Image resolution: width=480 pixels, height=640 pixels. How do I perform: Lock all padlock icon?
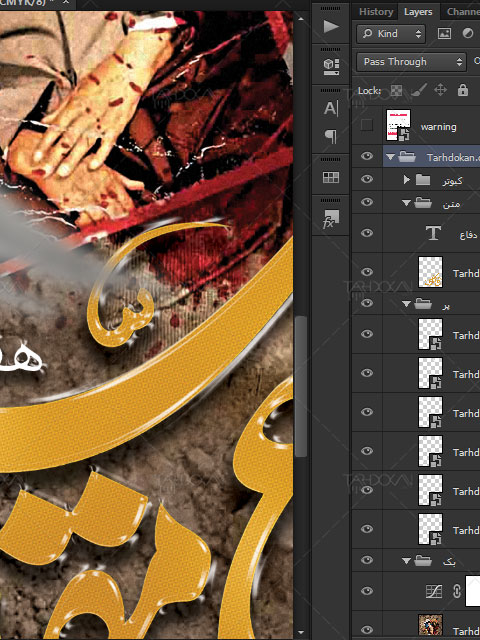(x=463, y=90)
